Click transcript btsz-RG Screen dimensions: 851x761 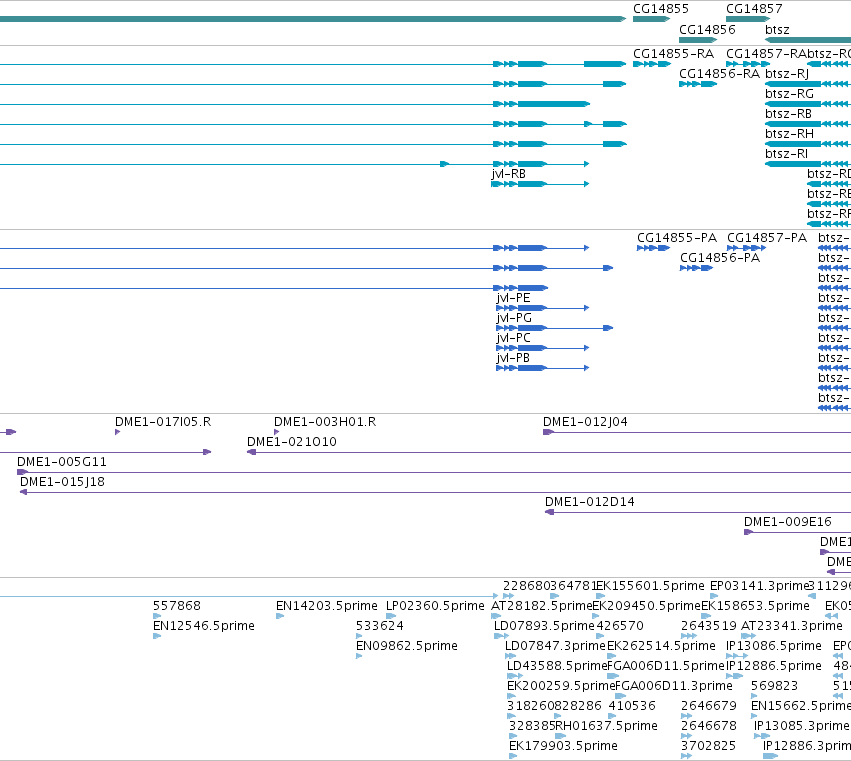click(789, 94)
